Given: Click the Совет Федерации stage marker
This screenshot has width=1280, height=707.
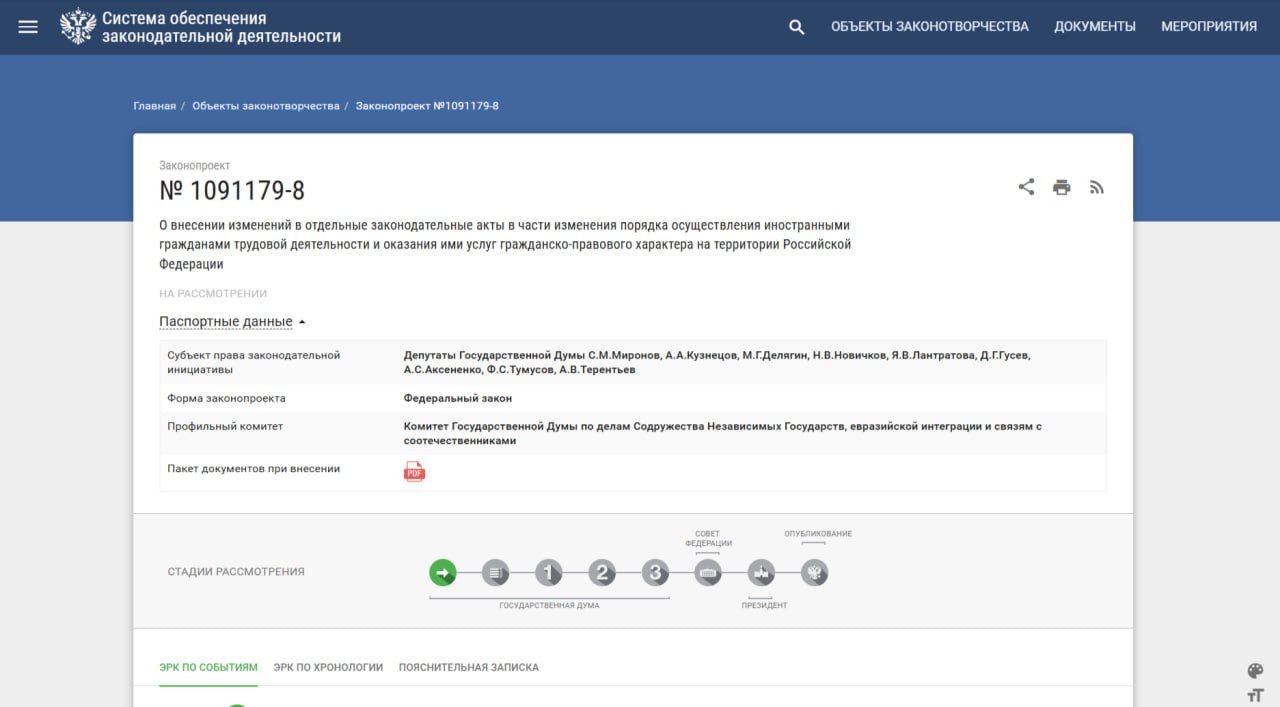Looking at the screenshot, I should (x=708, y=573).
